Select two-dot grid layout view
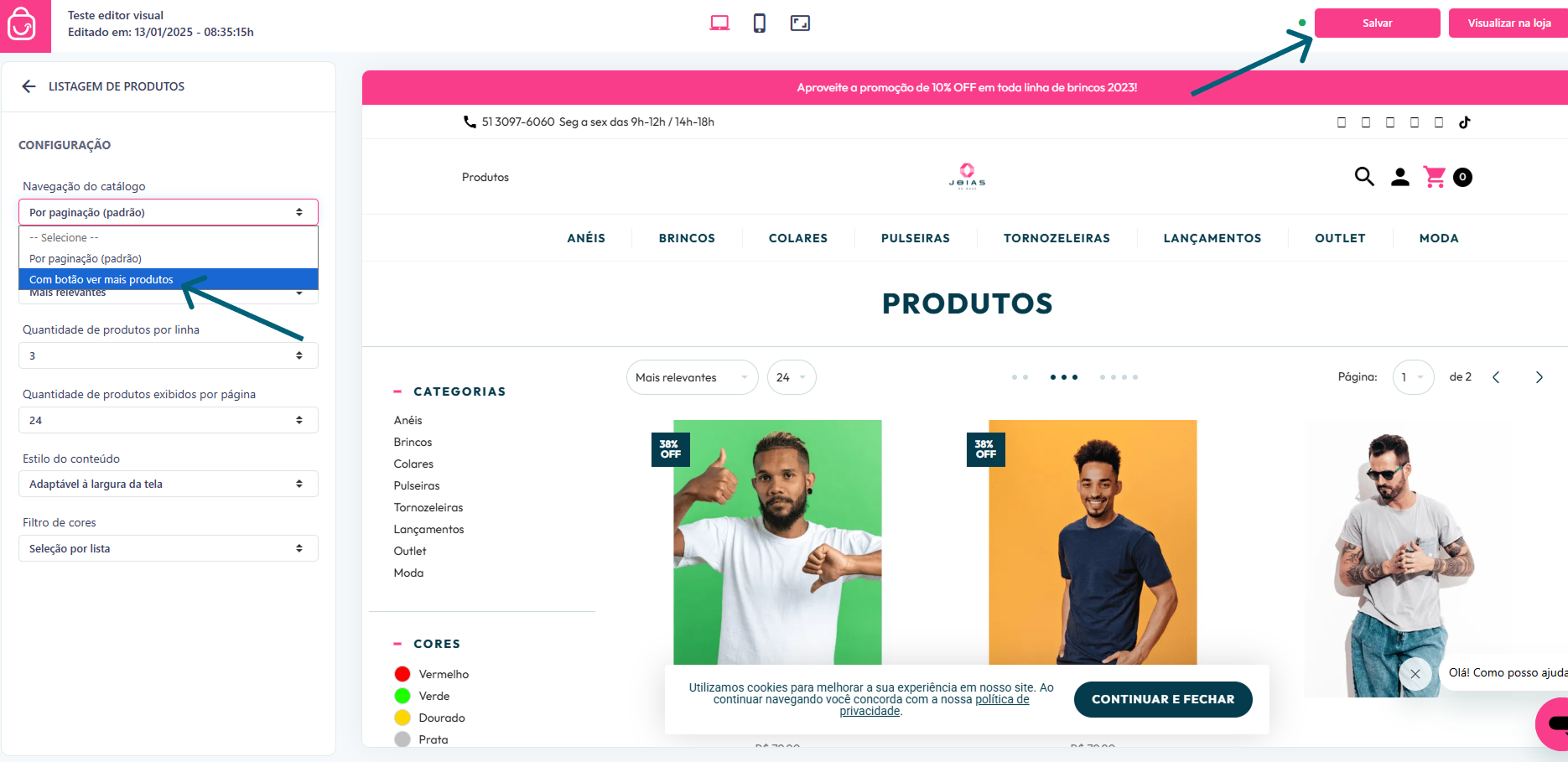1568x762 pixels. (1020, 377)
